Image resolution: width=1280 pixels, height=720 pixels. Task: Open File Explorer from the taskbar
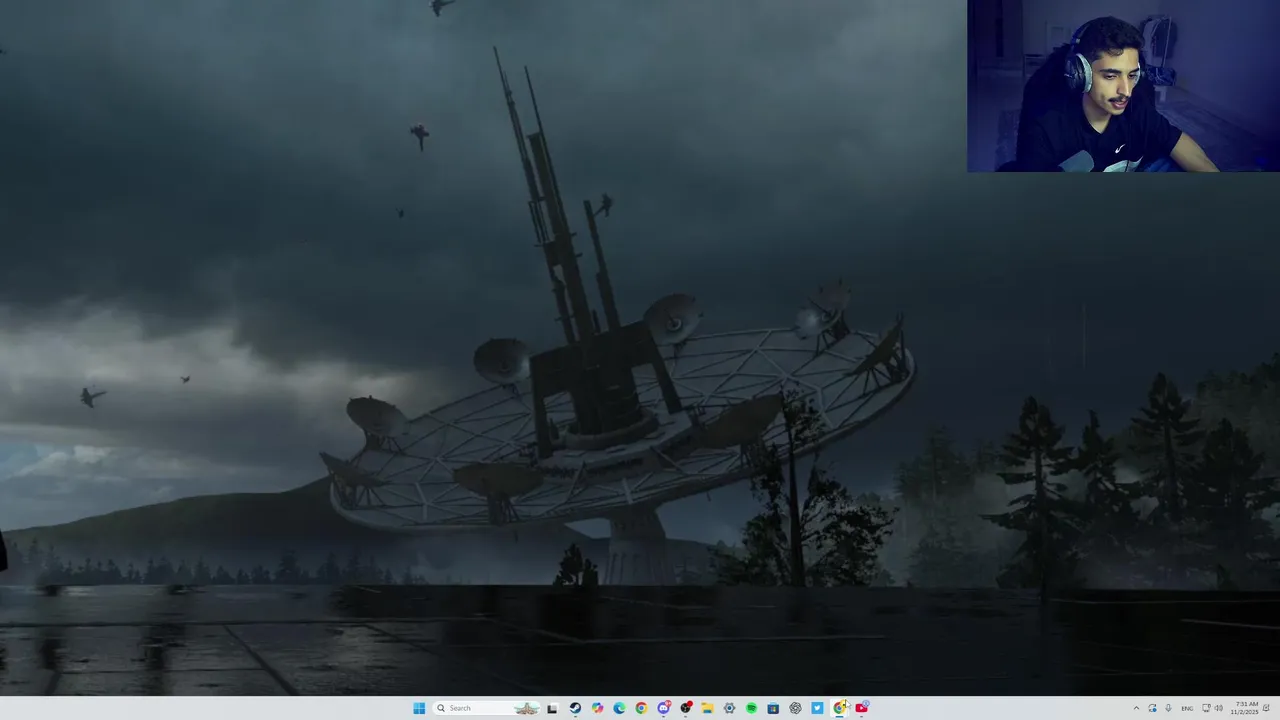coord(707,708)
